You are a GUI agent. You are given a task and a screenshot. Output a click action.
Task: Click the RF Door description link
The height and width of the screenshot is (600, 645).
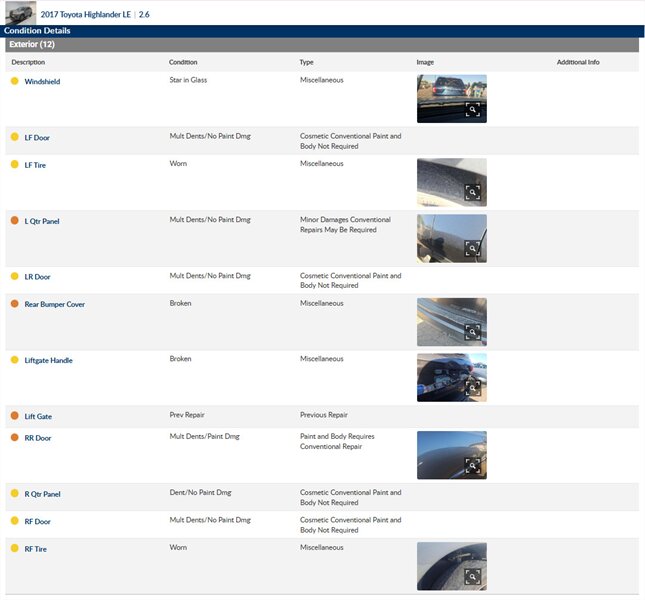click(x=37, y=522)
